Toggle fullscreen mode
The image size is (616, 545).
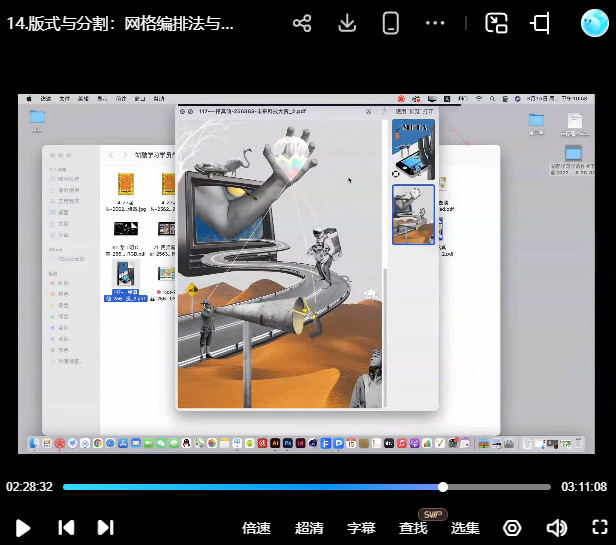(x=599, y=528)
